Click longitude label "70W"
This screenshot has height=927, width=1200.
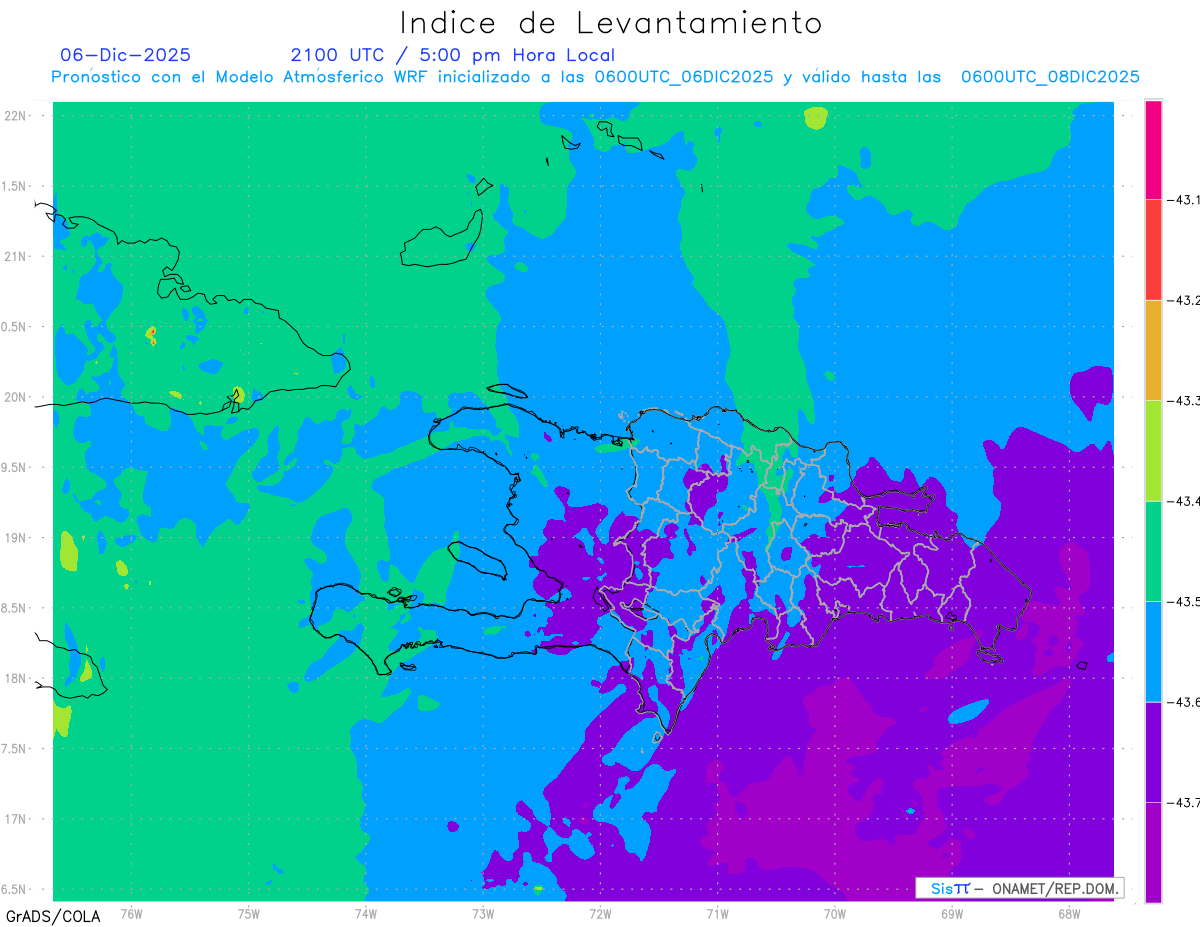[834, 913]
